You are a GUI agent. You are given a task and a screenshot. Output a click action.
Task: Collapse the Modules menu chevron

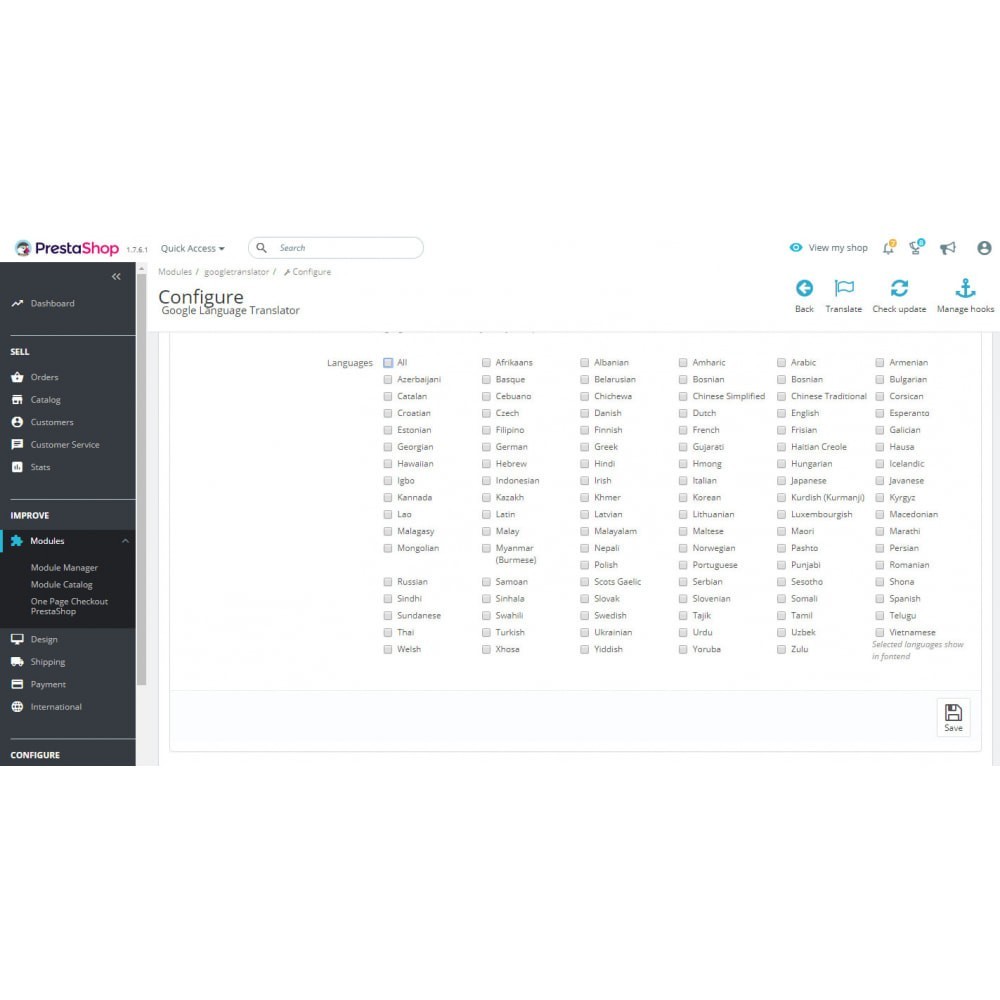click(125, 541)
